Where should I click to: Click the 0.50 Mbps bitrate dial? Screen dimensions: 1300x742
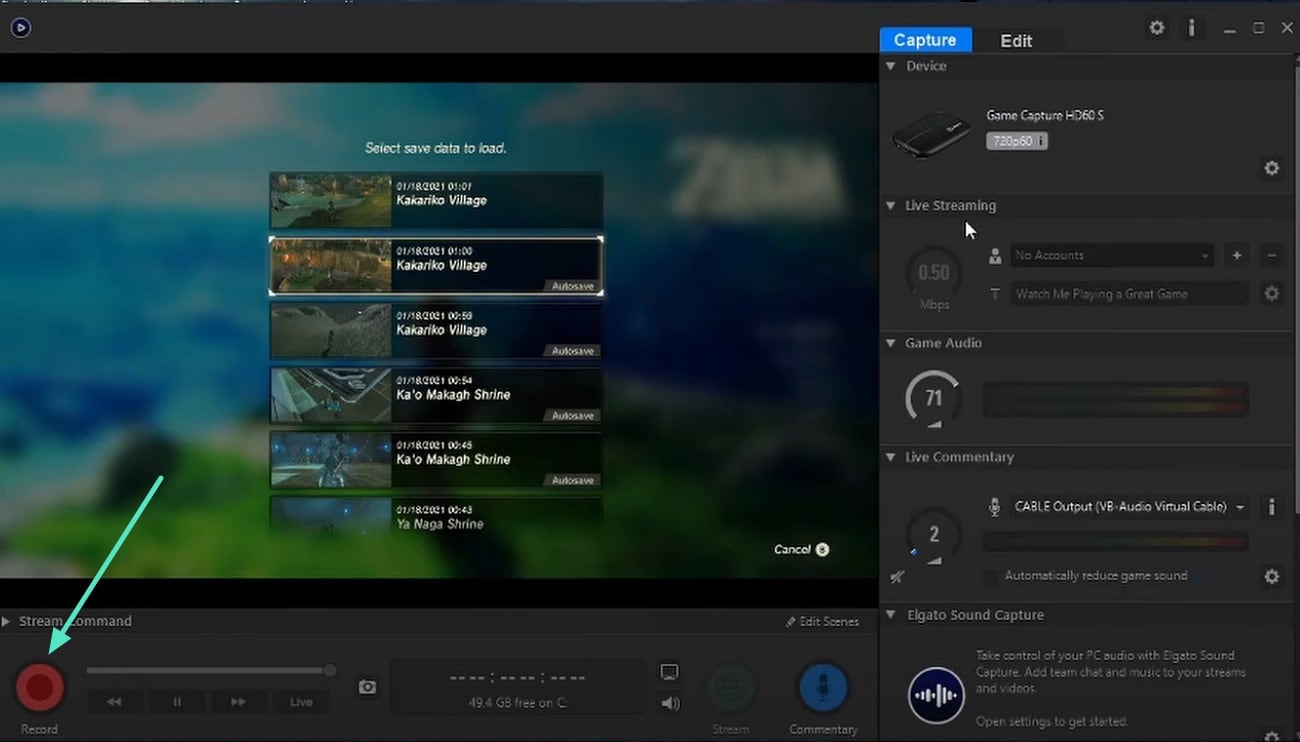point(933,273)
